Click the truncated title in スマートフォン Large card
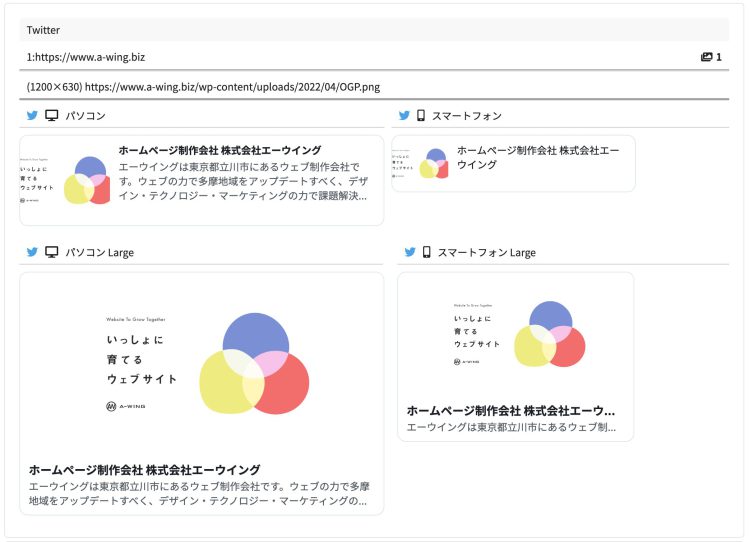This screenshot has height=542, width=750. (x=510, y=410)
